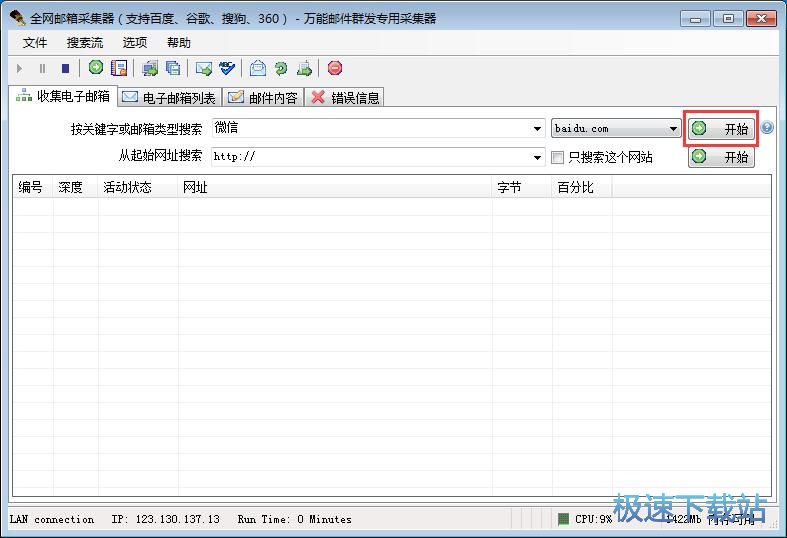Screen dimensions: 787x538
Task: Open the 选项 menu
Action: point(135,43)
